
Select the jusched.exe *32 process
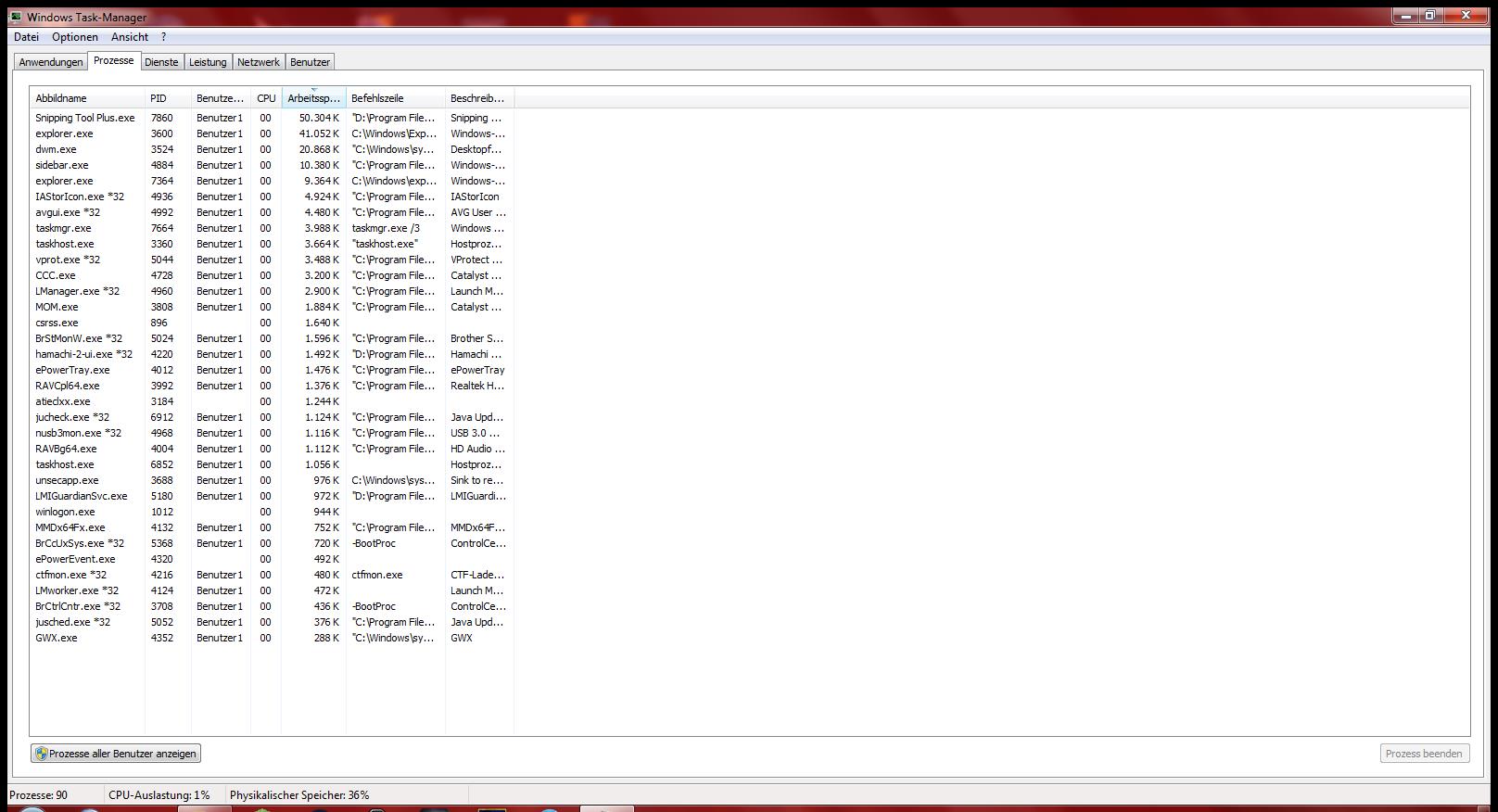[x=272, y=622]
